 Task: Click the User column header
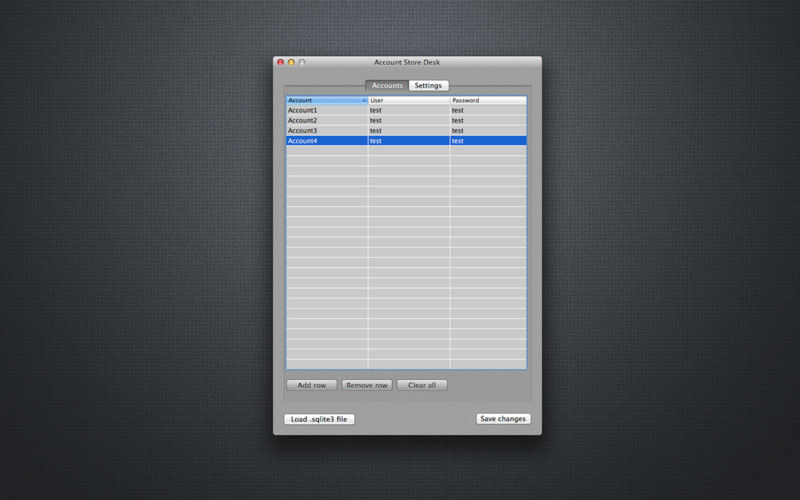click(x=409, y=101)
